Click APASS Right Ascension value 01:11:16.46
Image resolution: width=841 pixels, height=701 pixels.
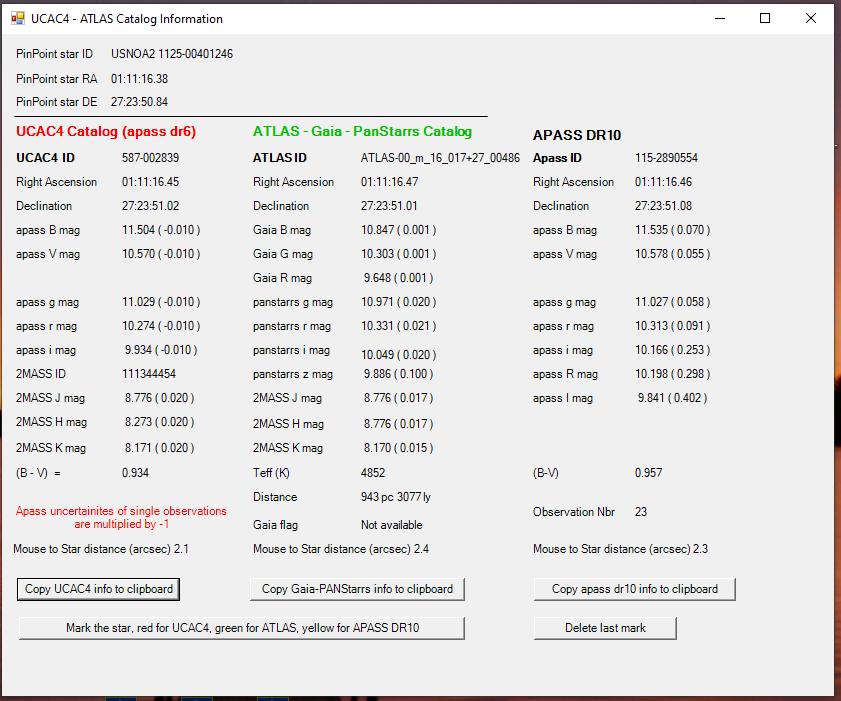pyautogui.click(x=663, y=182)
